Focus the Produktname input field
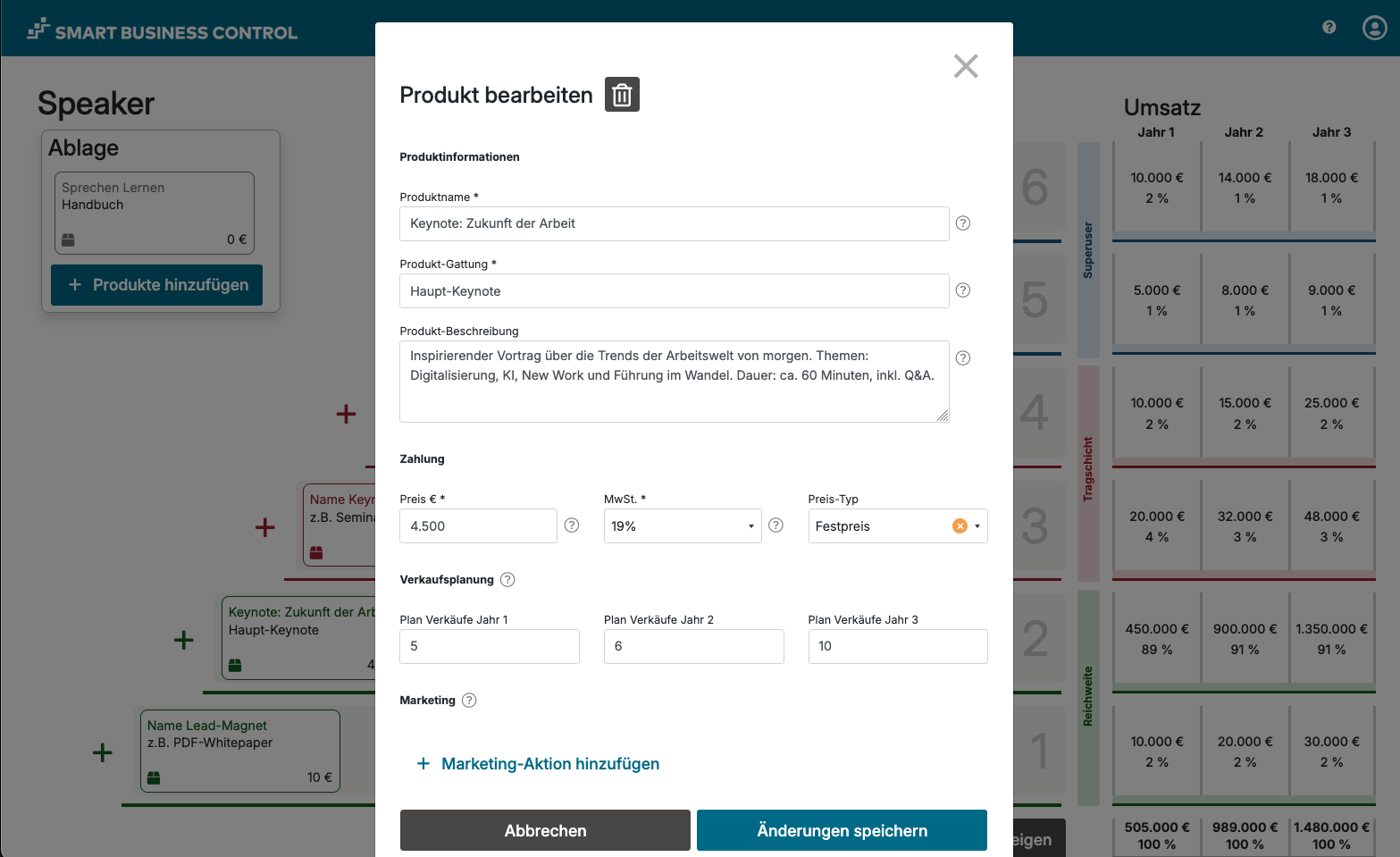 point(674,223)
